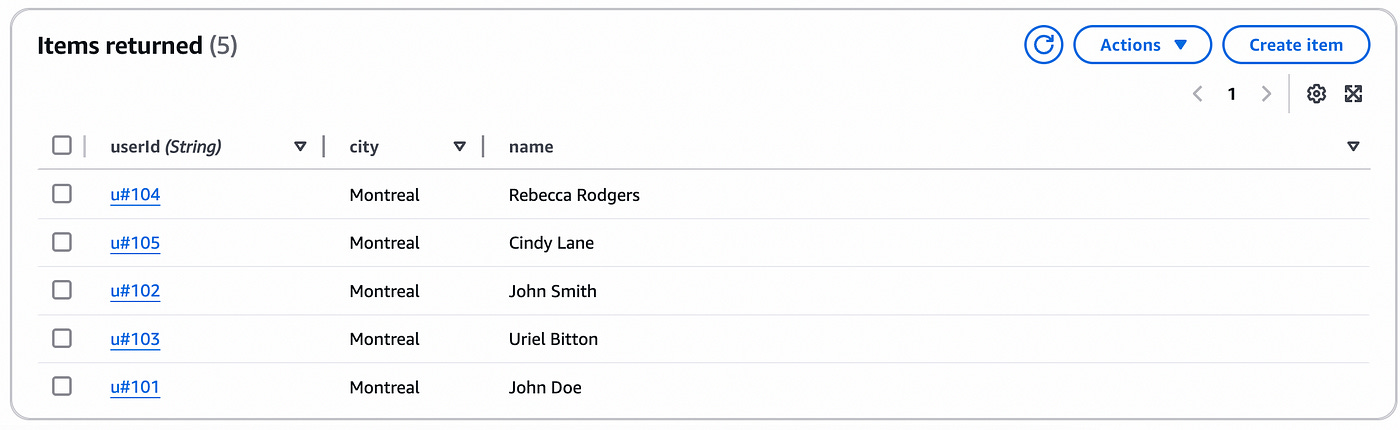Refresh the items returned list

click(x=1043, y=45)
